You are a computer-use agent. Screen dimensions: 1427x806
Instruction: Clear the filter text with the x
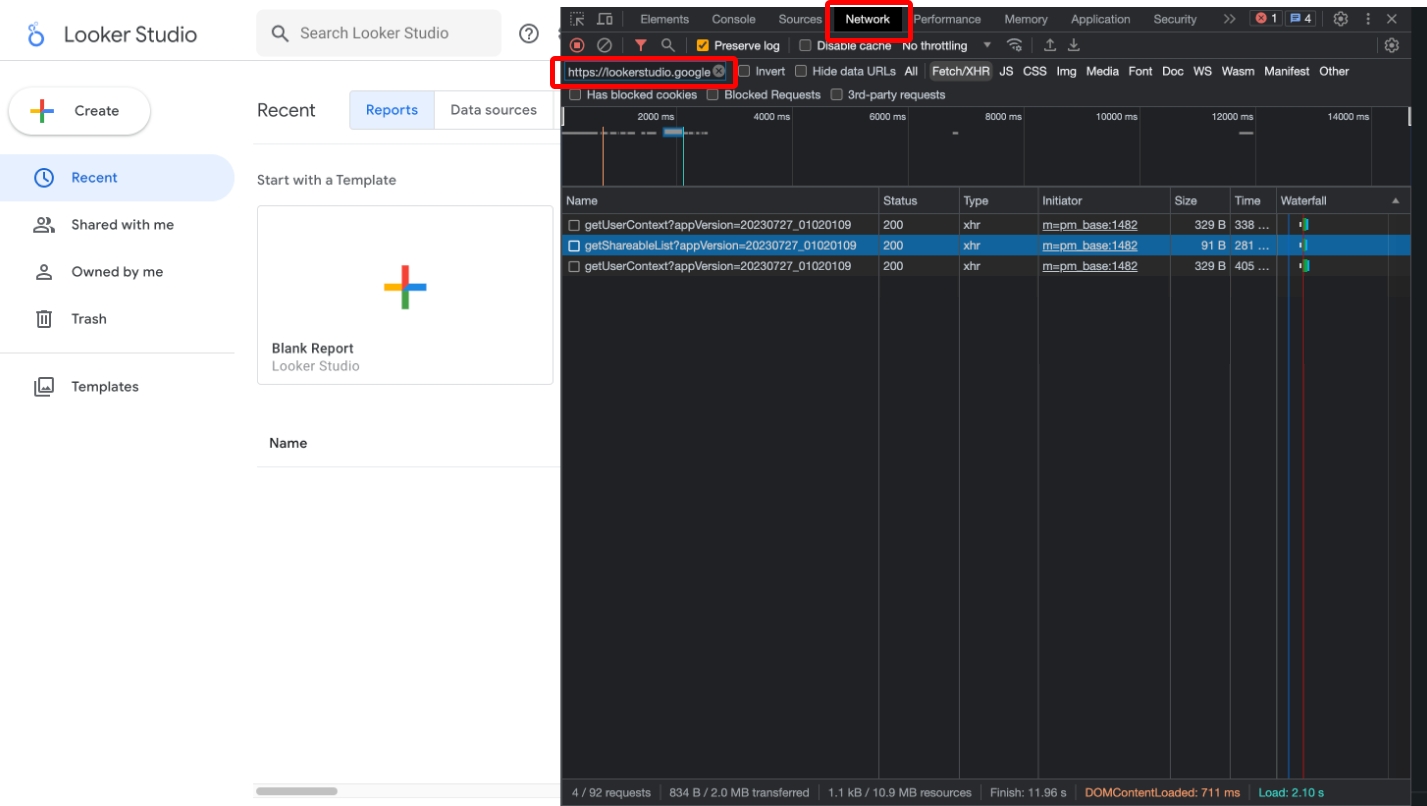[x=719, y=71]
